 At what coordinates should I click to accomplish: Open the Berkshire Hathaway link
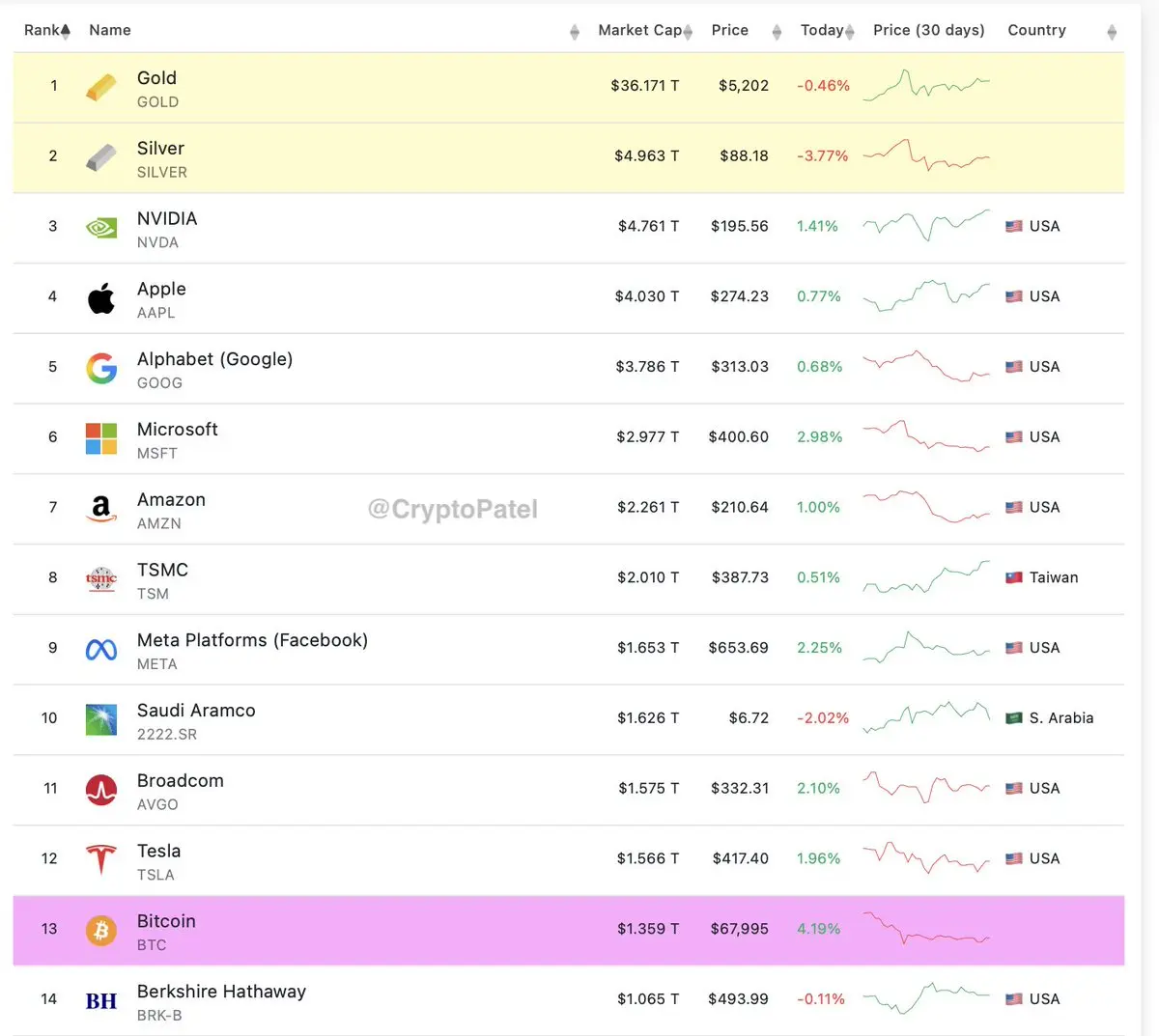(x=221, y=992)
